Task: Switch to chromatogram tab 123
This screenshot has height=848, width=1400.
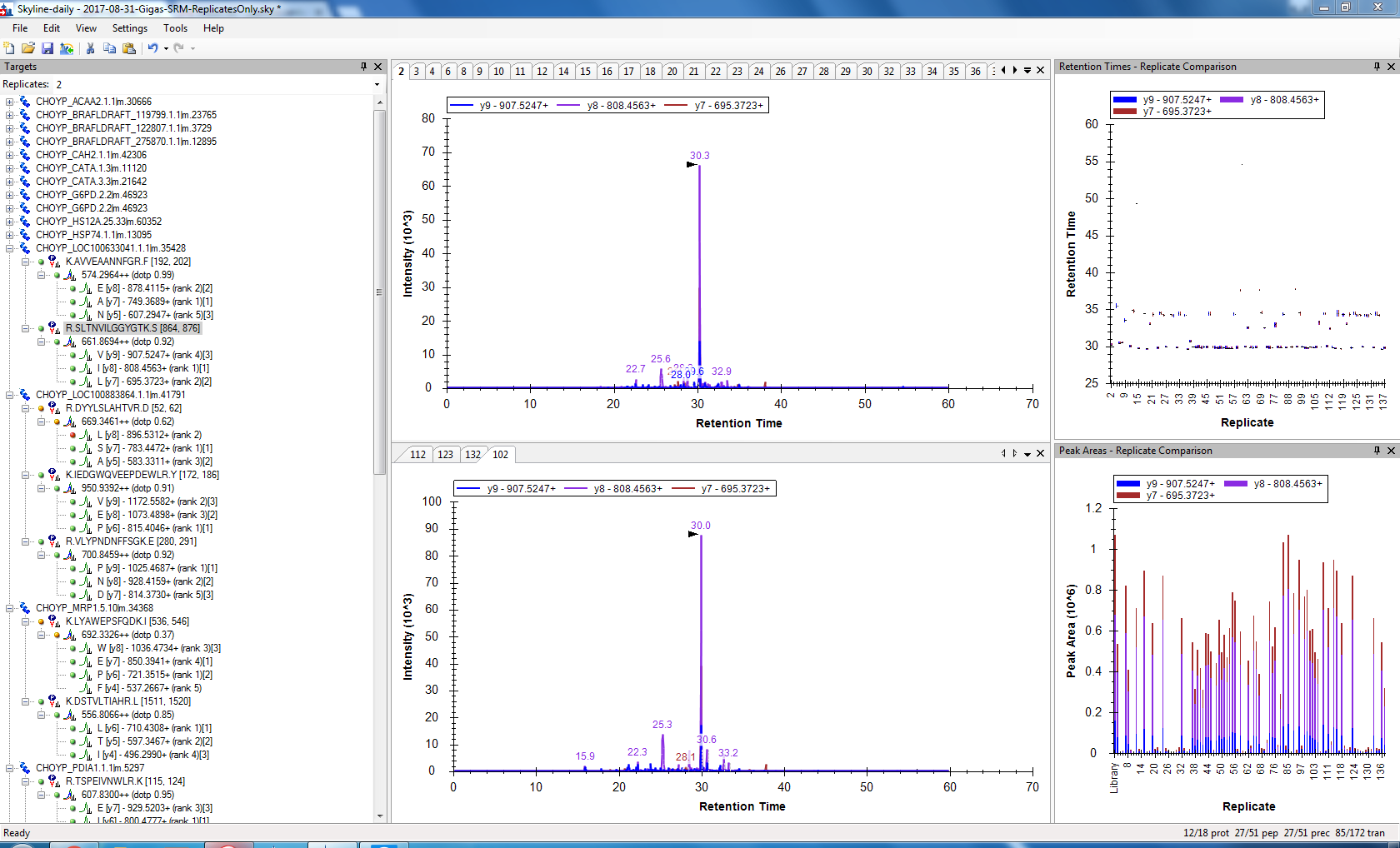Action: point(445,455)
